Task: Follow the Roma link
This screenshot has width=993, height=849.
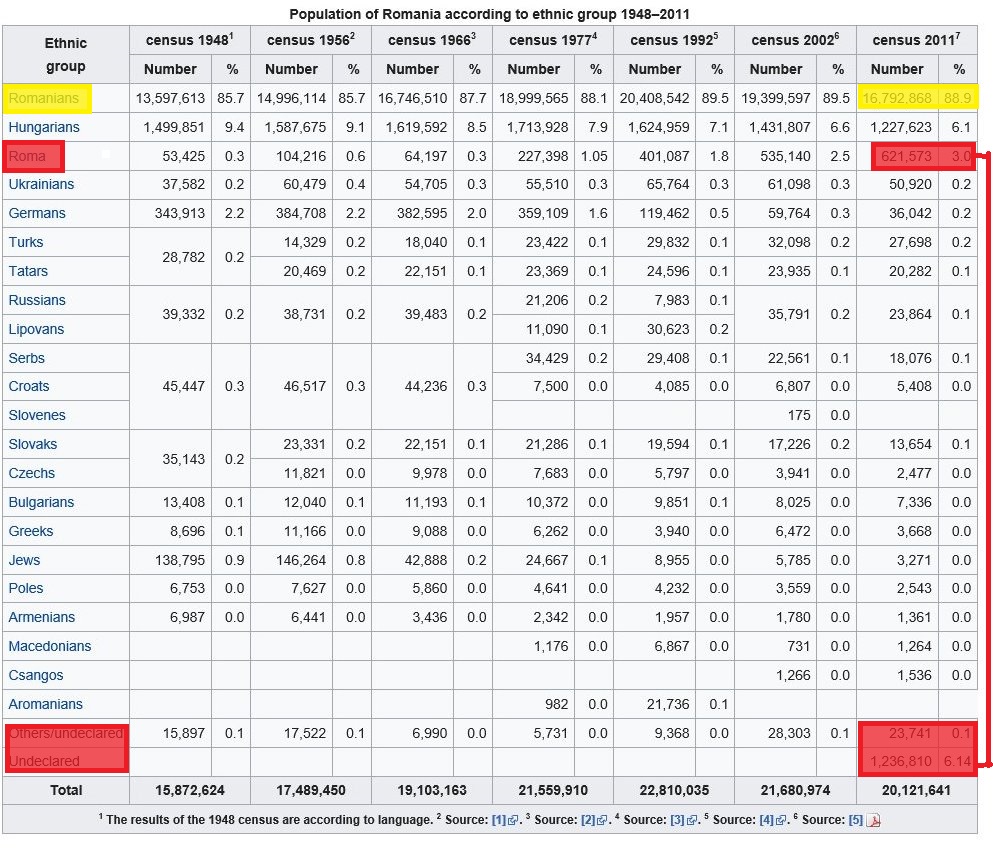Action: pos(27,156)
